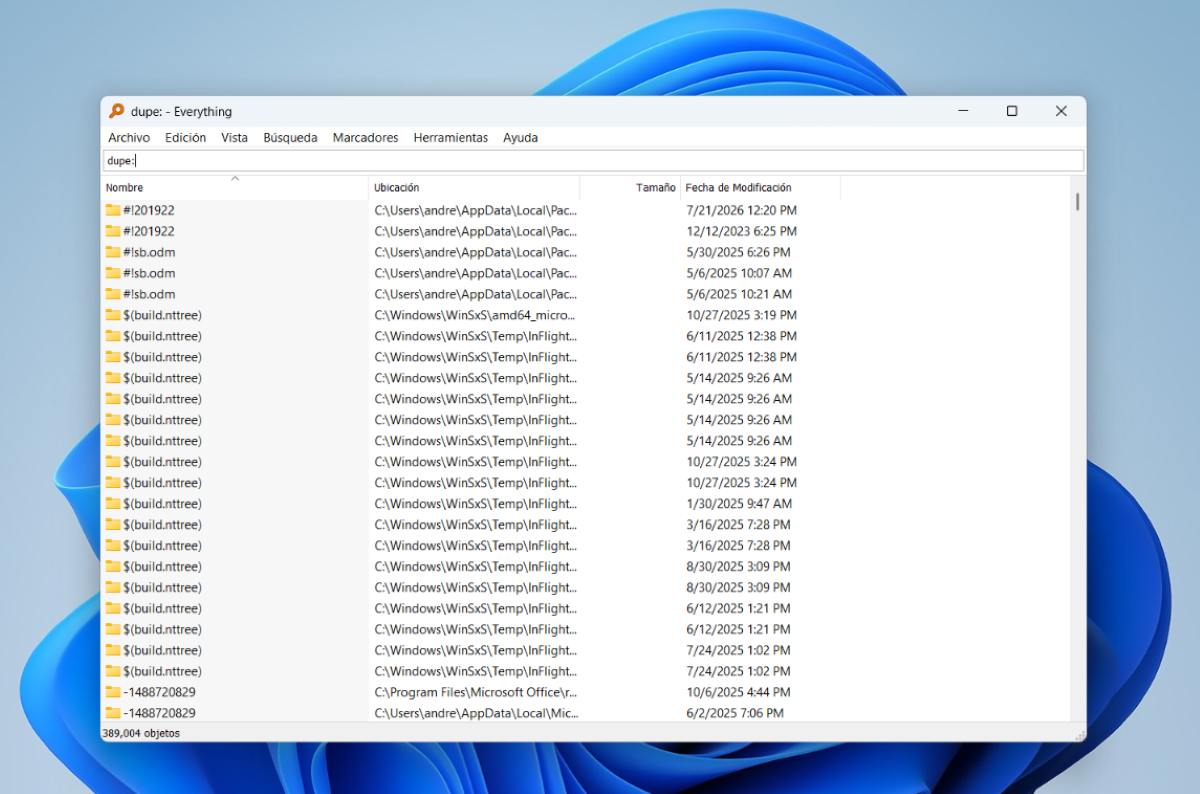Click the date 10/27/2025 3:19 PM
Screen dimensions: 1200x794
coord(741,315)
